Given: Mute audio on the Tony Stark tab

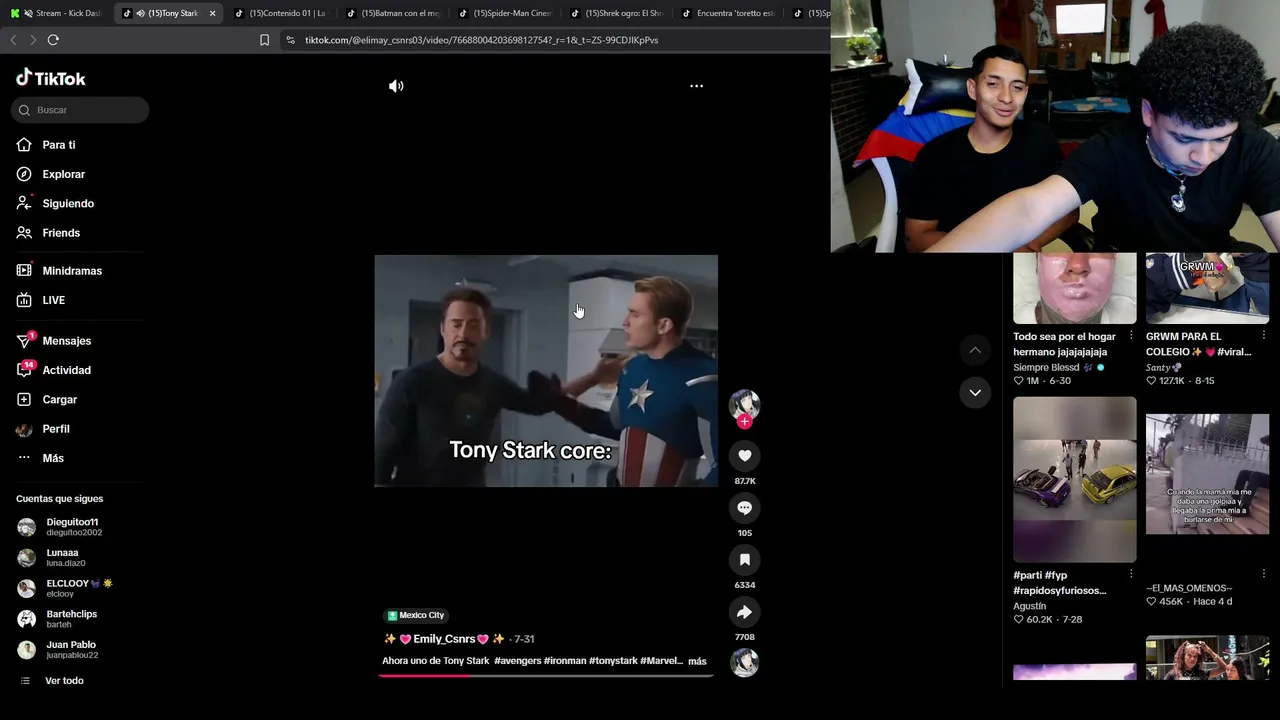Looking at the screenshot, I should [140, 13].
